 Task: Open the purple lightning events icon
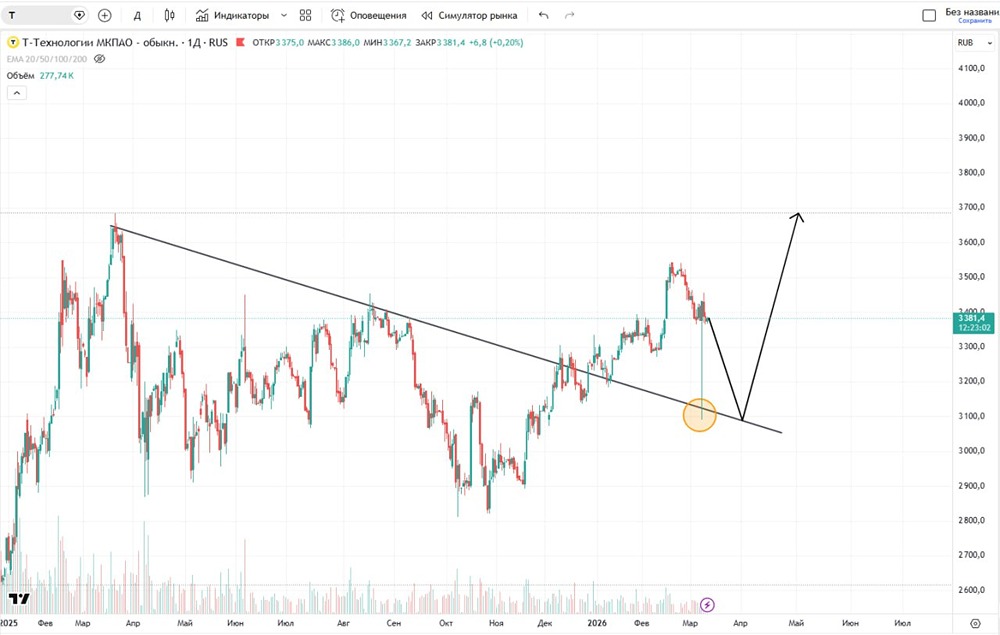[x=707, y=604]
